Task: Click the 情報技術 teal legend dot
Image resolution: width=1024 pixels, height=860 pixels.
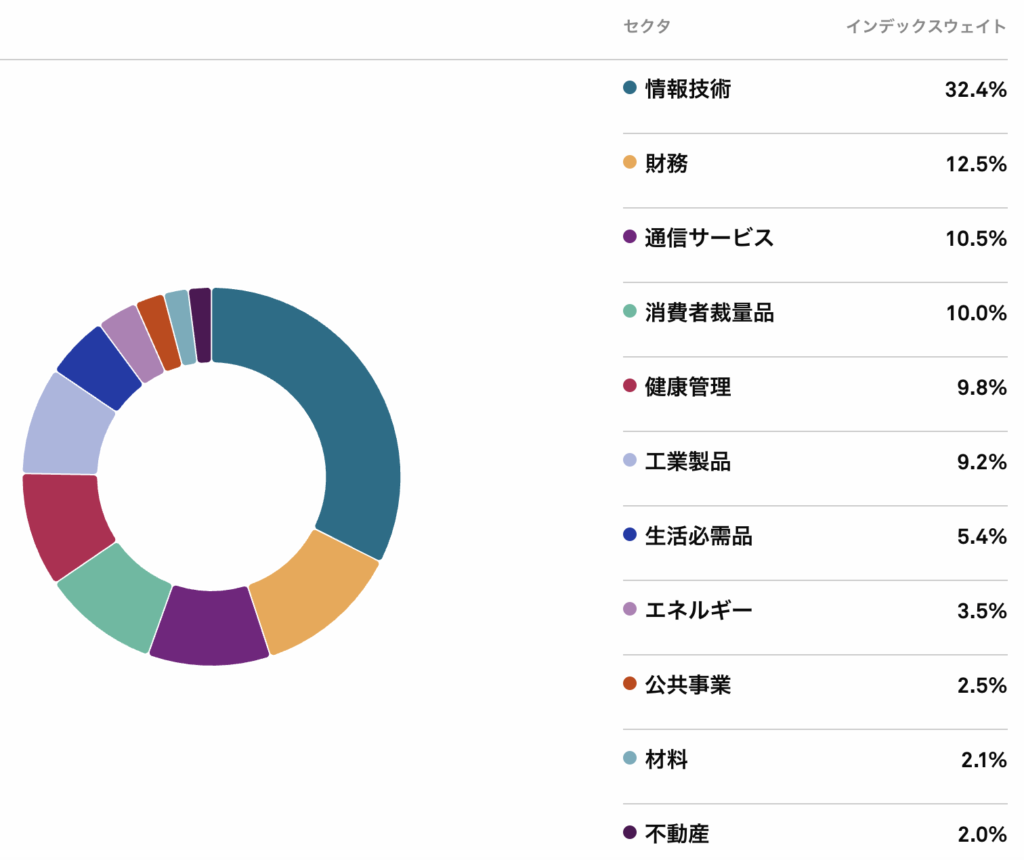Action: click(x=629, y=89)
